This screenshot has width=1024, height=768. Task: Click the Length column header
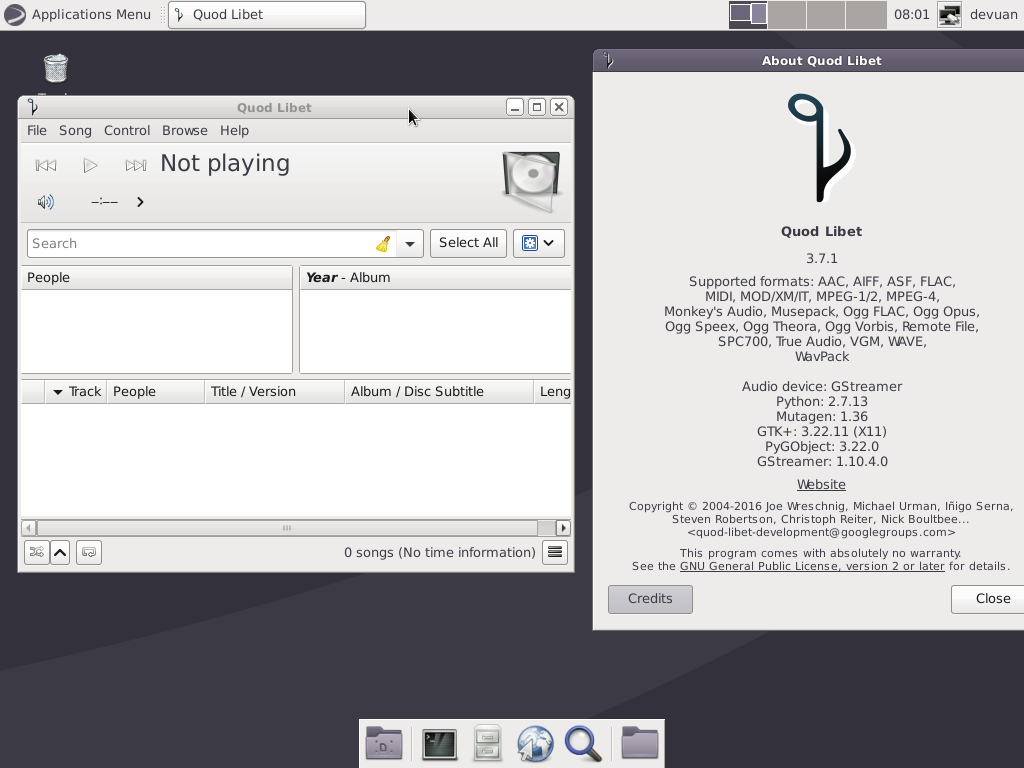click(x=554, y=392)
